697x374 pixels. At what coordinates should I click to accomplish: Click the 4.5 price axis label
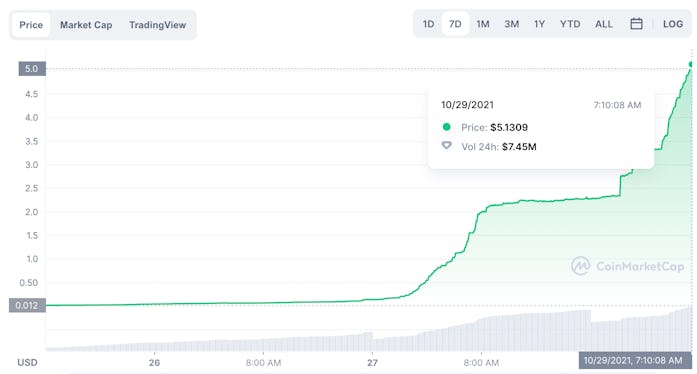point(32,94)
